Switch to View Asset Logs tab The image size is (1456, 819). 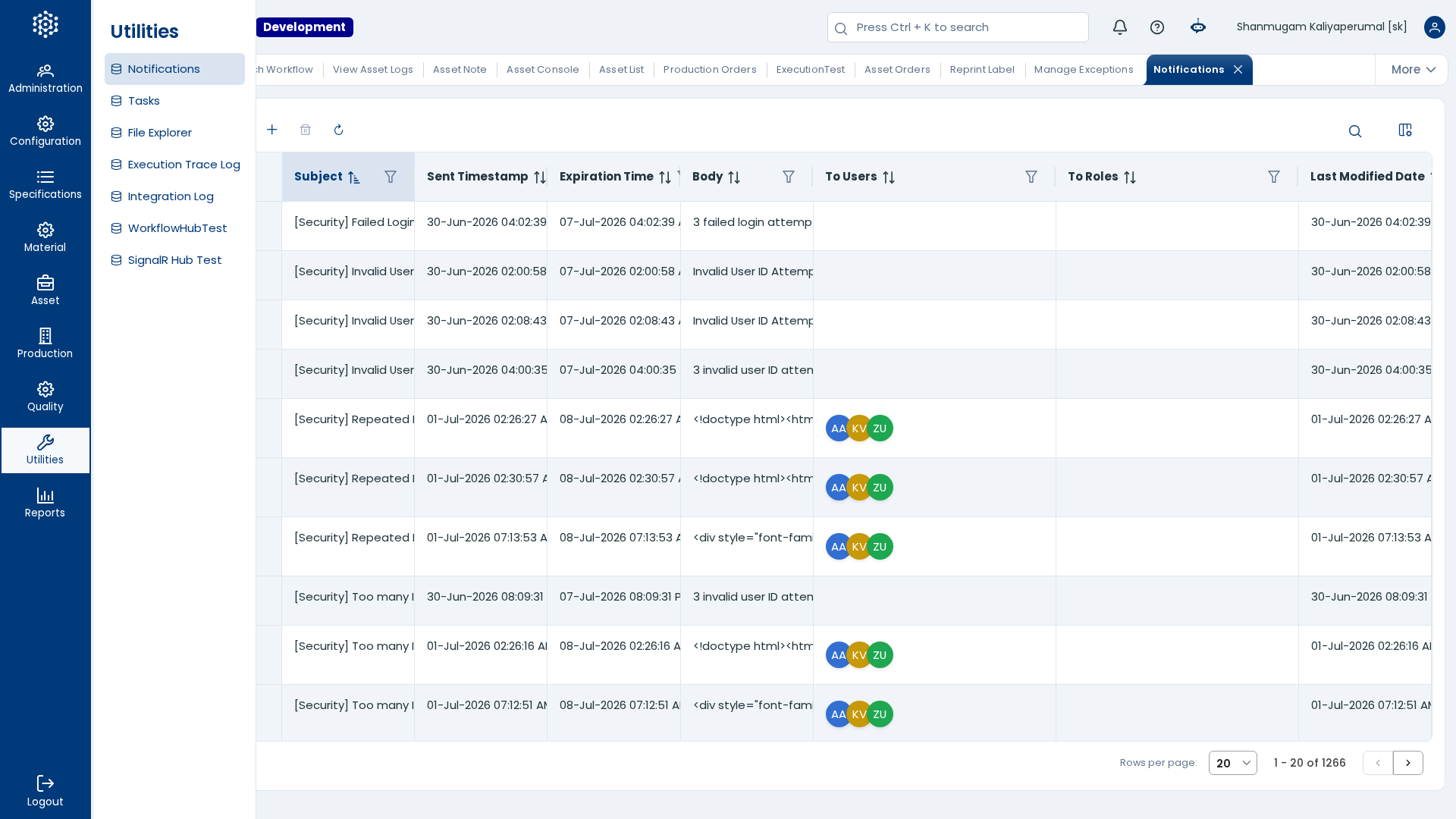click(x=373, y=70)
